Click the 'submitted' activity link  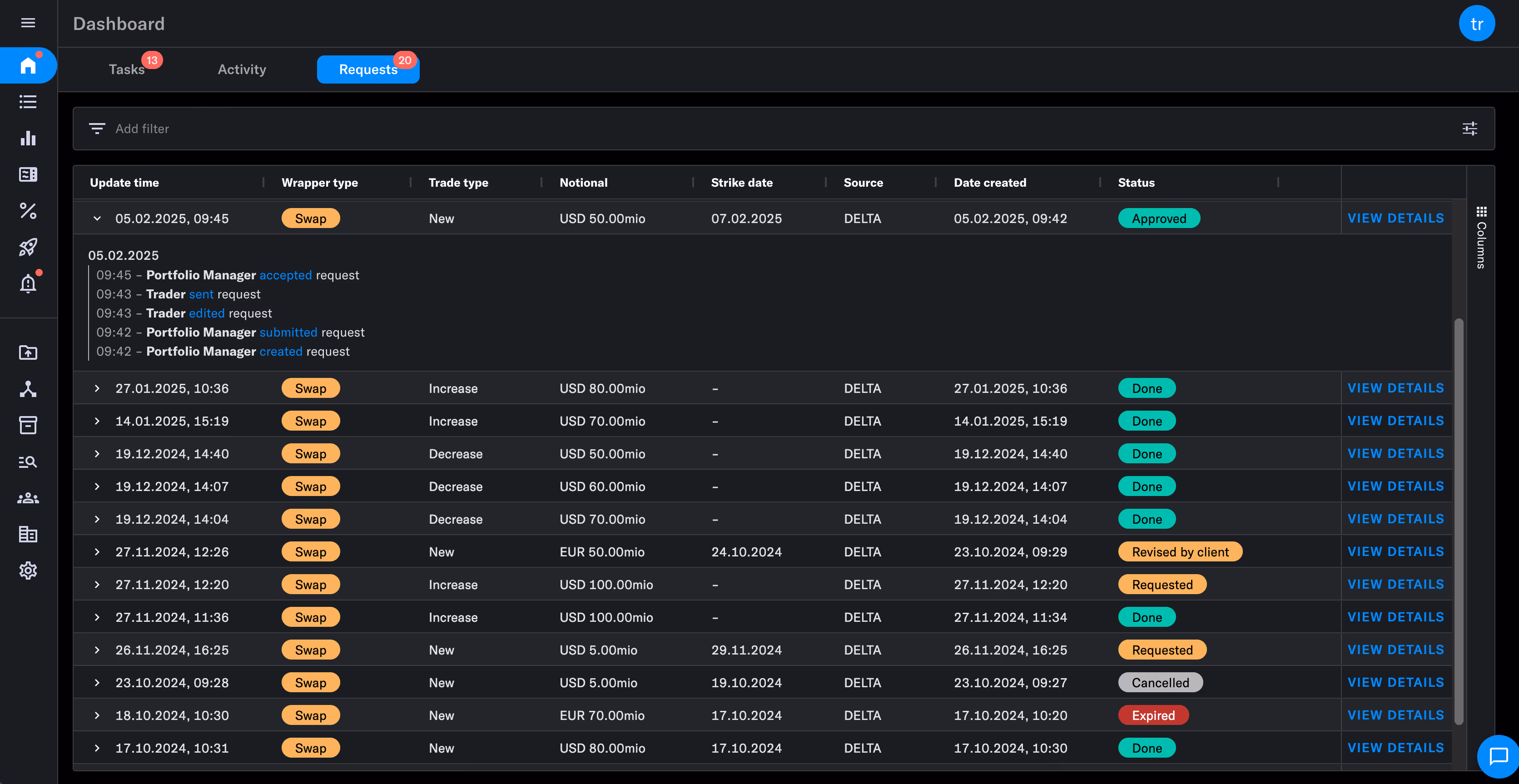(288, 332)
